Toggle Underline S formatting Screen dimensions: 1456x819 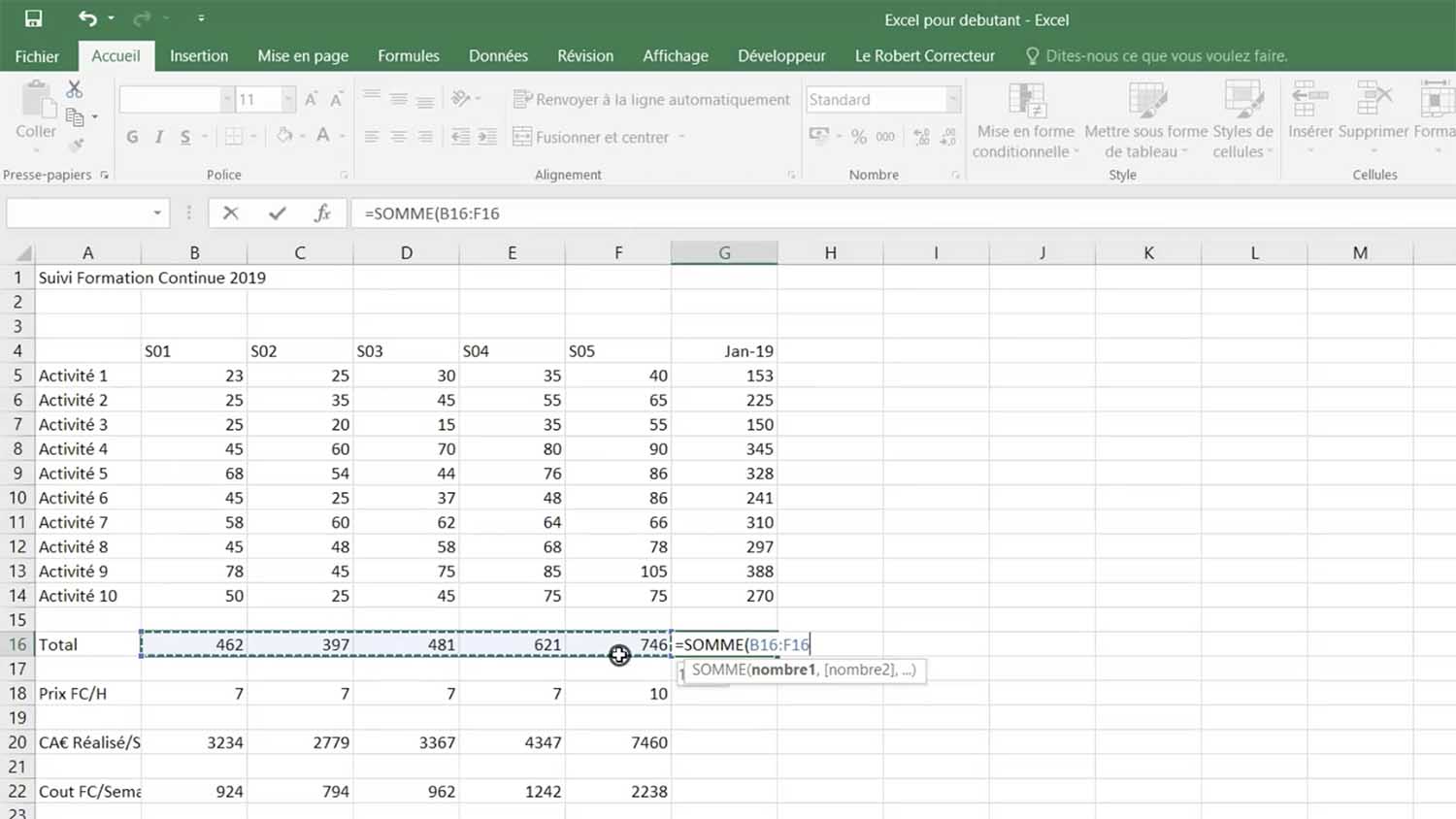tap(185, 137)
